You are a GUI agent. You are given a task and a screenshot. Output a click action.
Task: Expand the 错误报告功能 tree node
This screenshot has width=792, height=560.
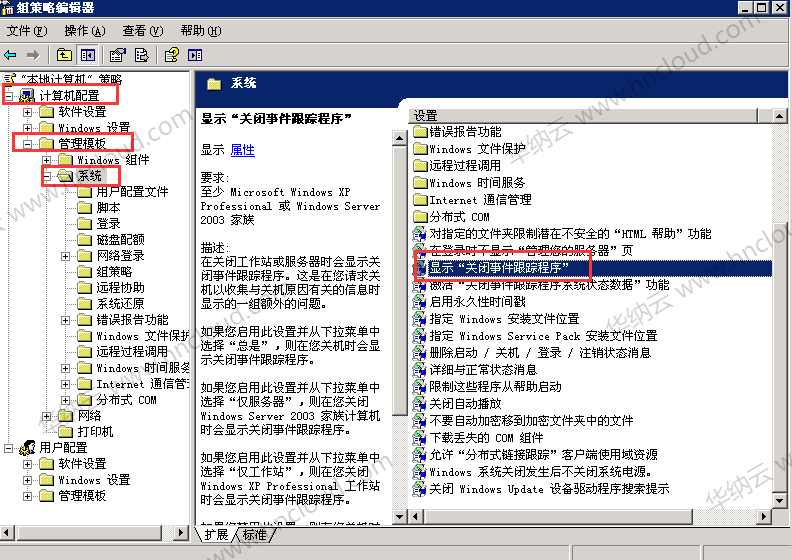click(65, 320)
